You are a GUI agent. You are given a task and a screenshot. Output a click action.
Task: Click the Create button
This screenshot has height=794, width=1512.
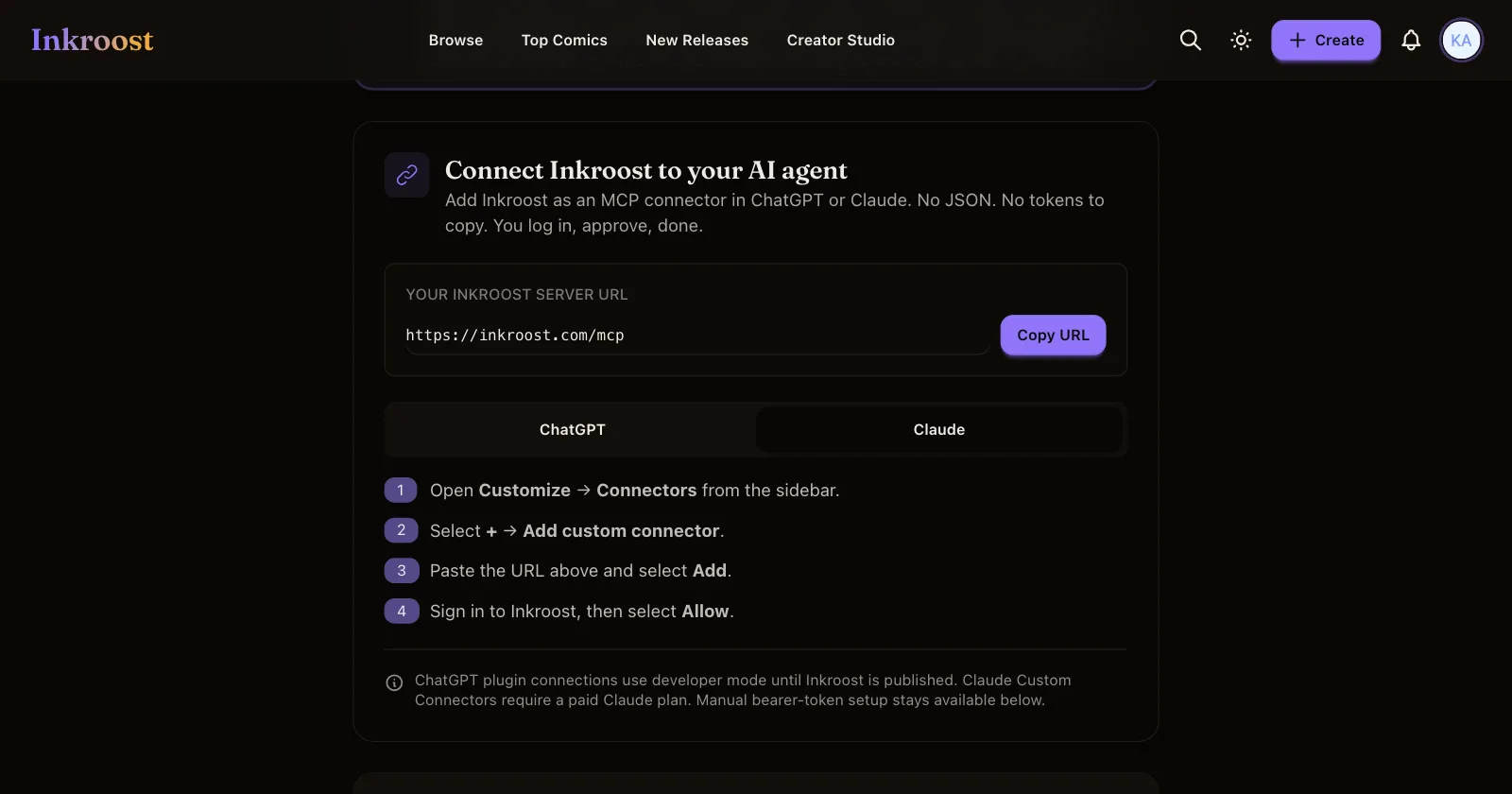point(1326,40)
